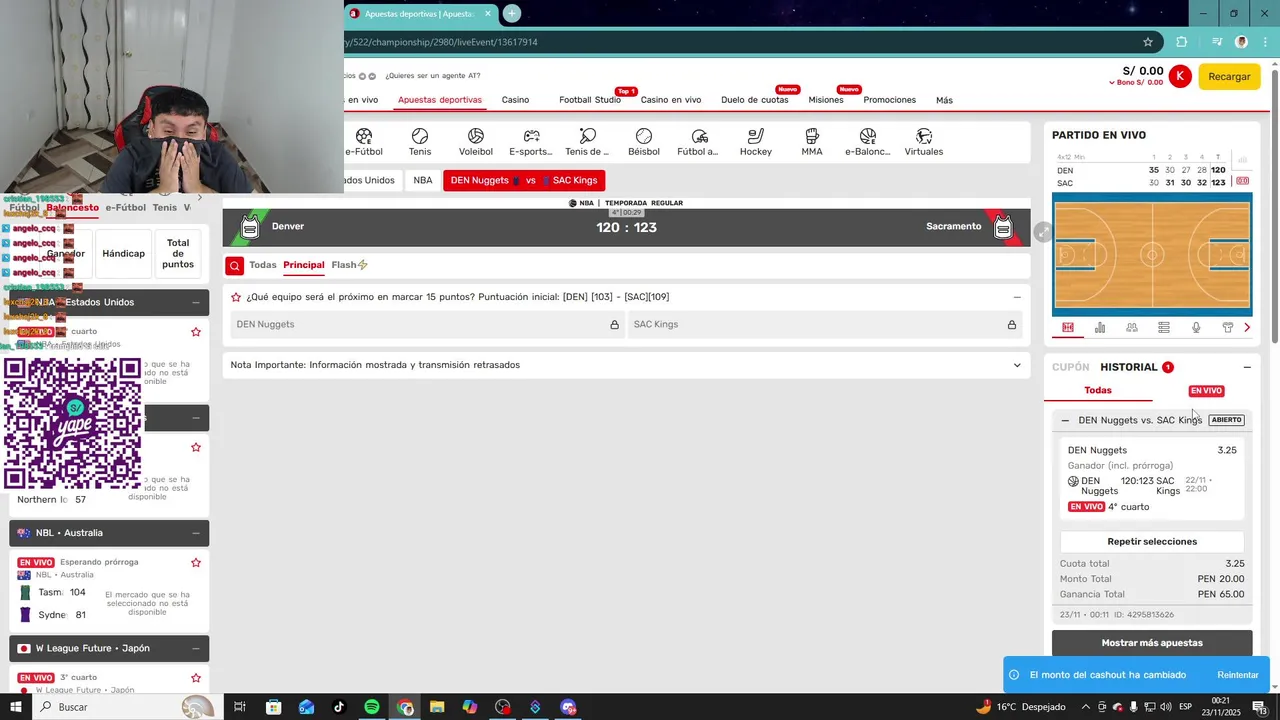Show more match panel icons with the arrow

point(1247,327)
